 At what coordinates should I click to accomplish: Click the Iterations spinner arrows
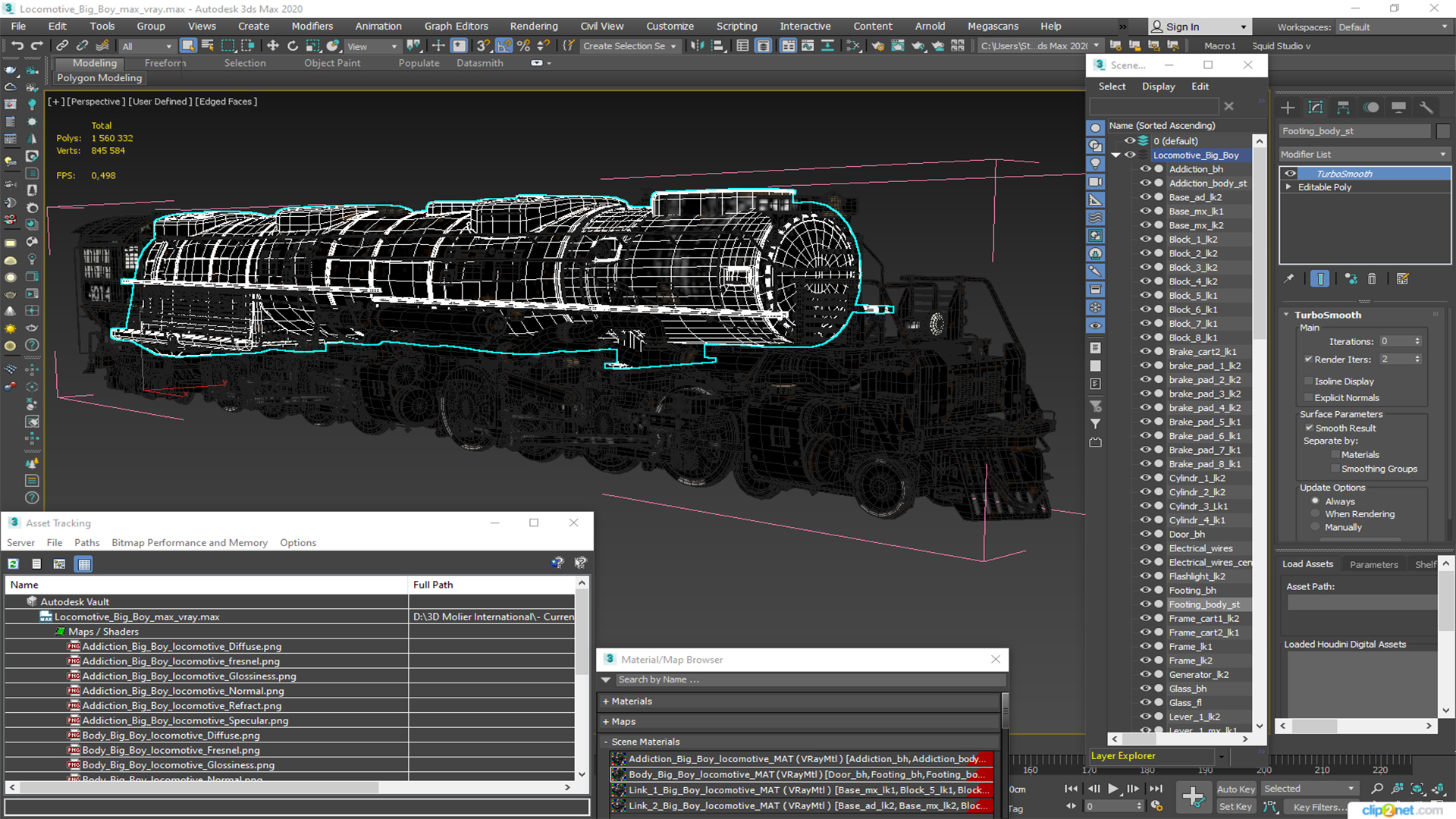click(1417, 341)
